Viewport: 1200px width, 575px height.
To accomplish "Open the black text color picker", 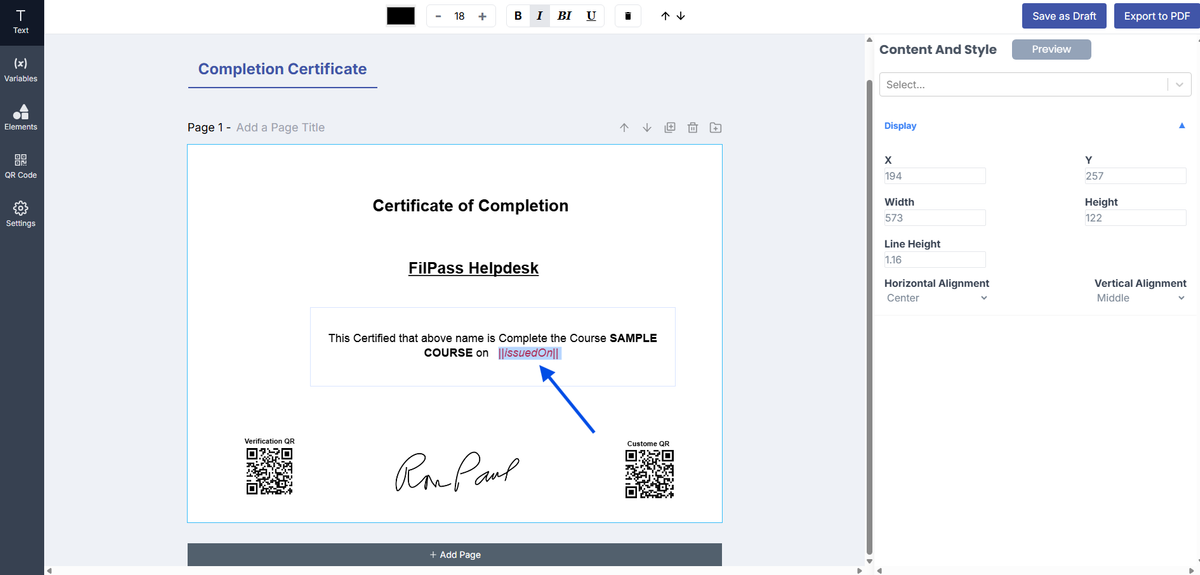I will [x=401, y=16].
